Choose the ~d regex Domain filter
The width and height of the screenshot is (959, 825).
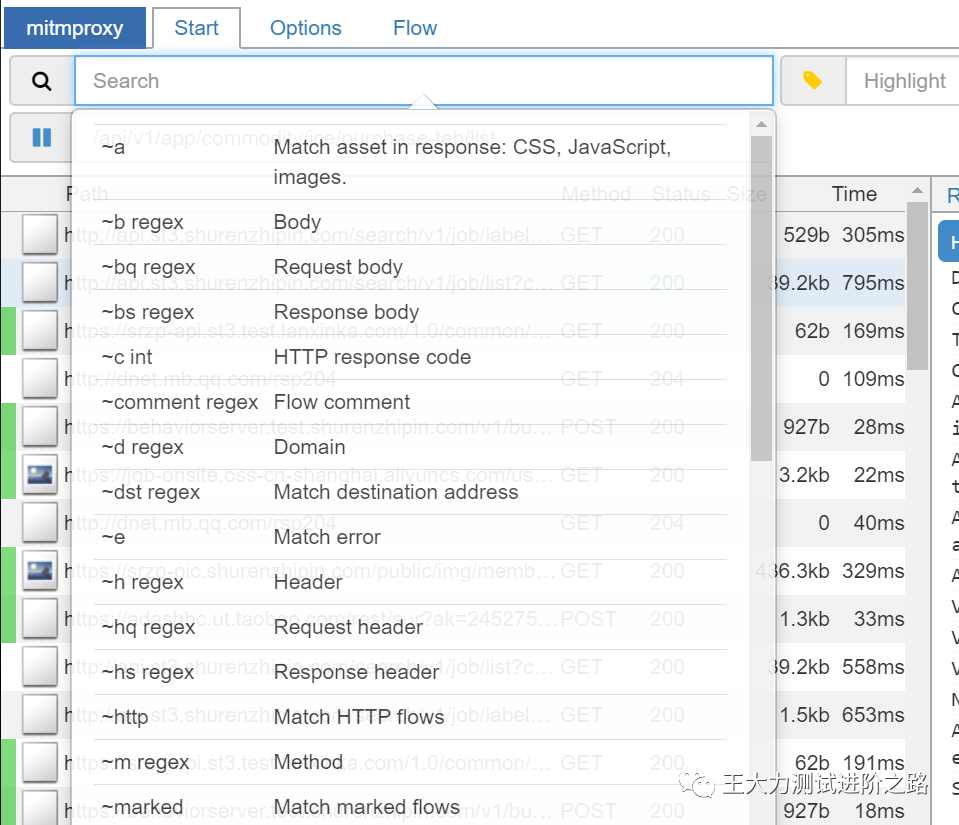410,447
